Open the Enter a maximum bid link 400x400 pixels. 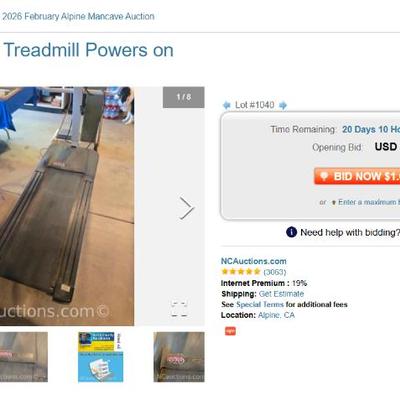[x=369, y=202]
